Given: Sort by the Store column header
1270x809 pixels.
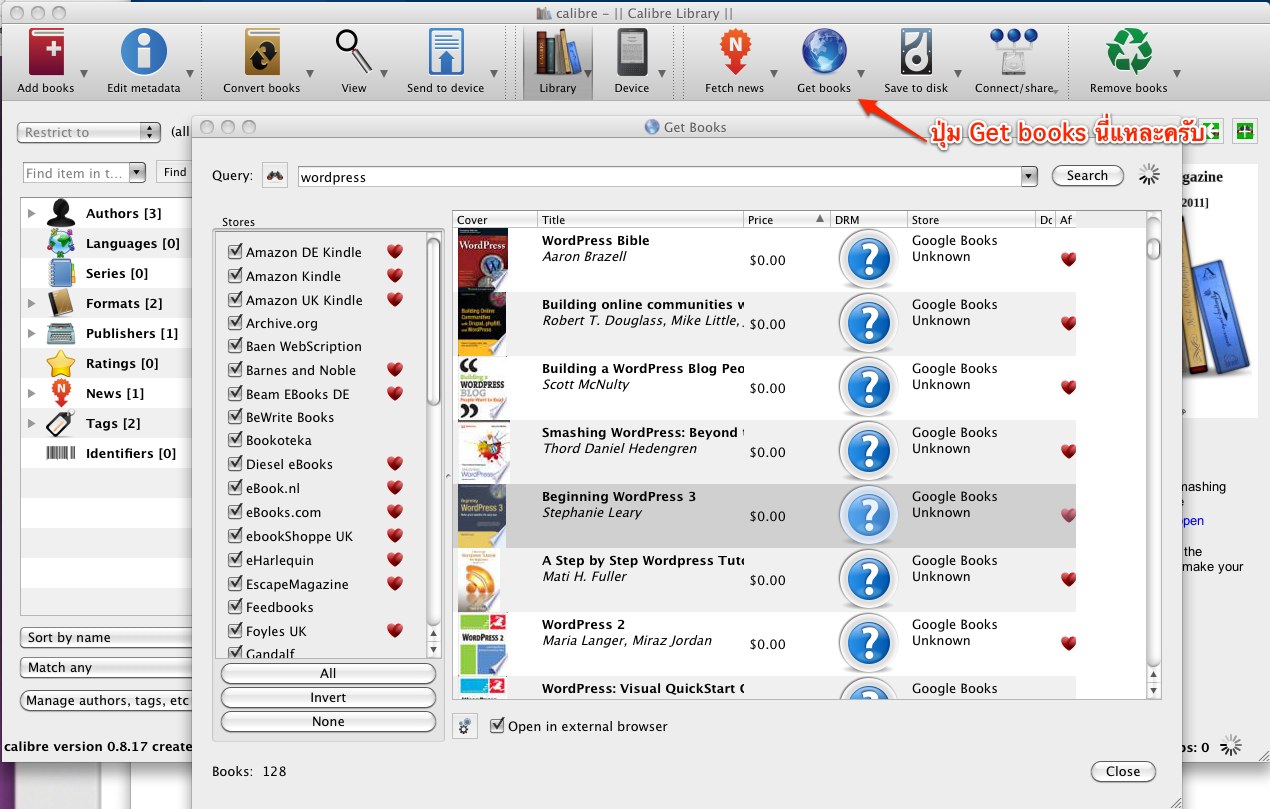Looking at the screenshot, I should (x=971, y=220).
